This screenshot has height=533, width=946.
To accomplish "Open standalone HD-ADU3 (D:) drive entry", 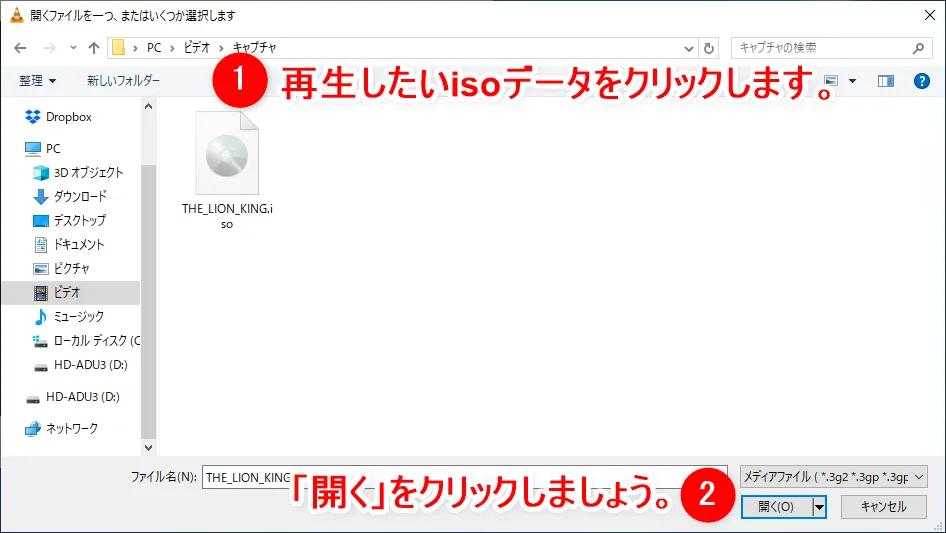I will [x=72, y=397].
